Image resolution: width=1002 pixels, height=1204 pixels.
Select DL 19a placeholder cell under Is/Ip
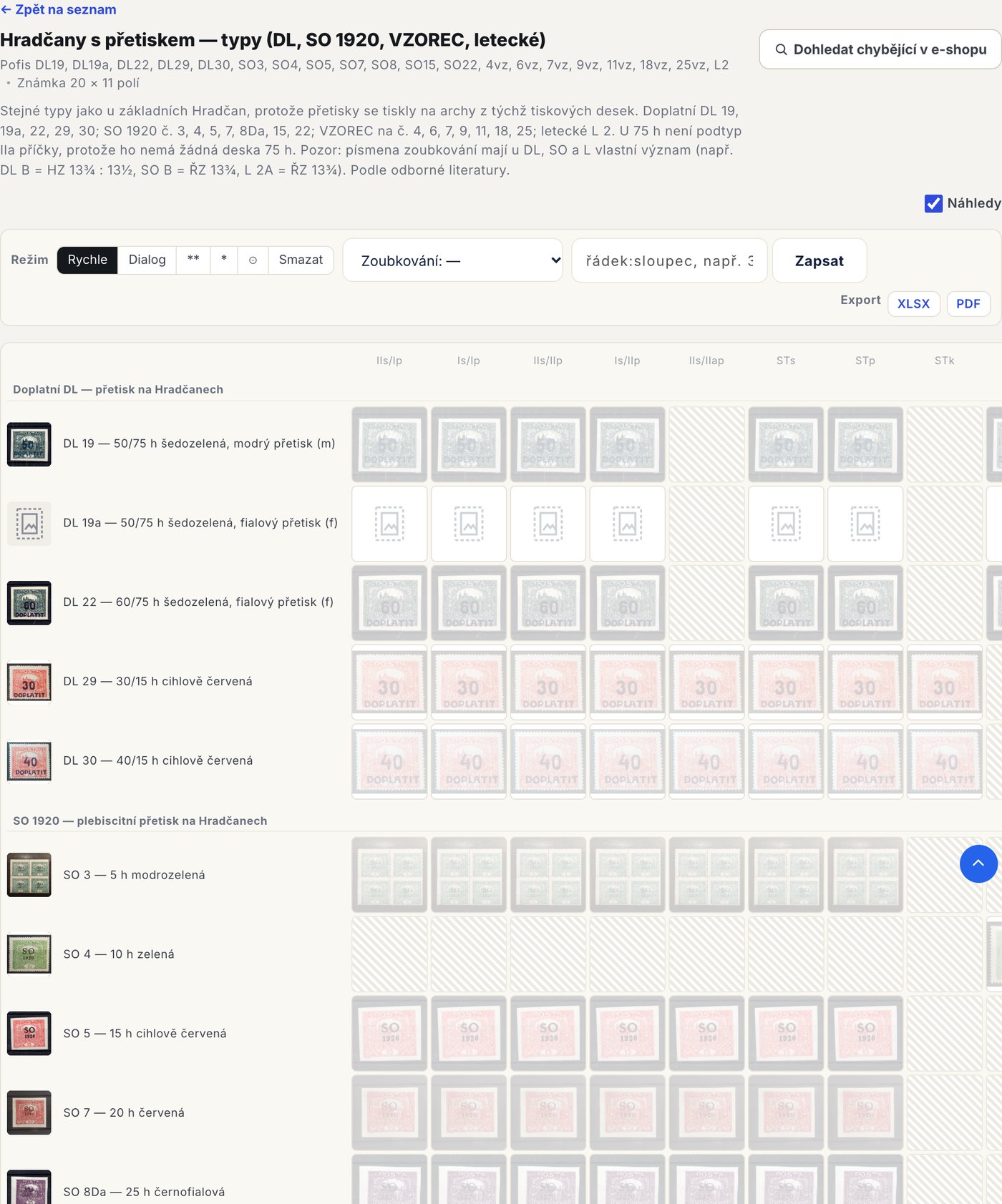[469, 524]
